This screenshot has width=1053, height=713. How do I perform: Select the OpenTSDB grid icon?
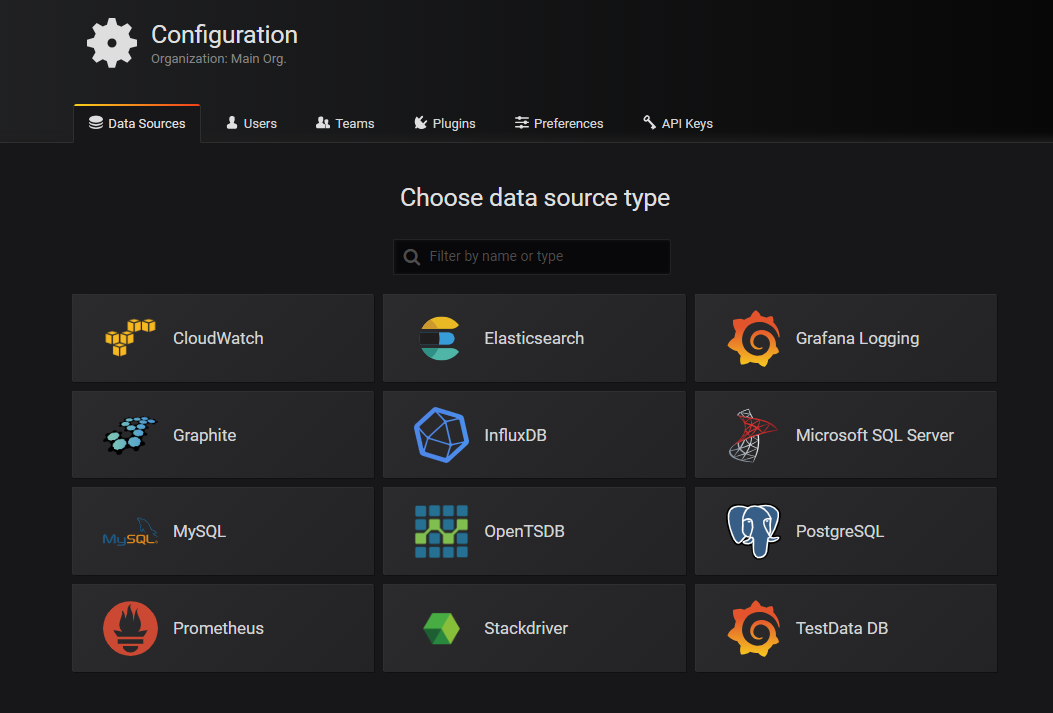coord(441,532)
